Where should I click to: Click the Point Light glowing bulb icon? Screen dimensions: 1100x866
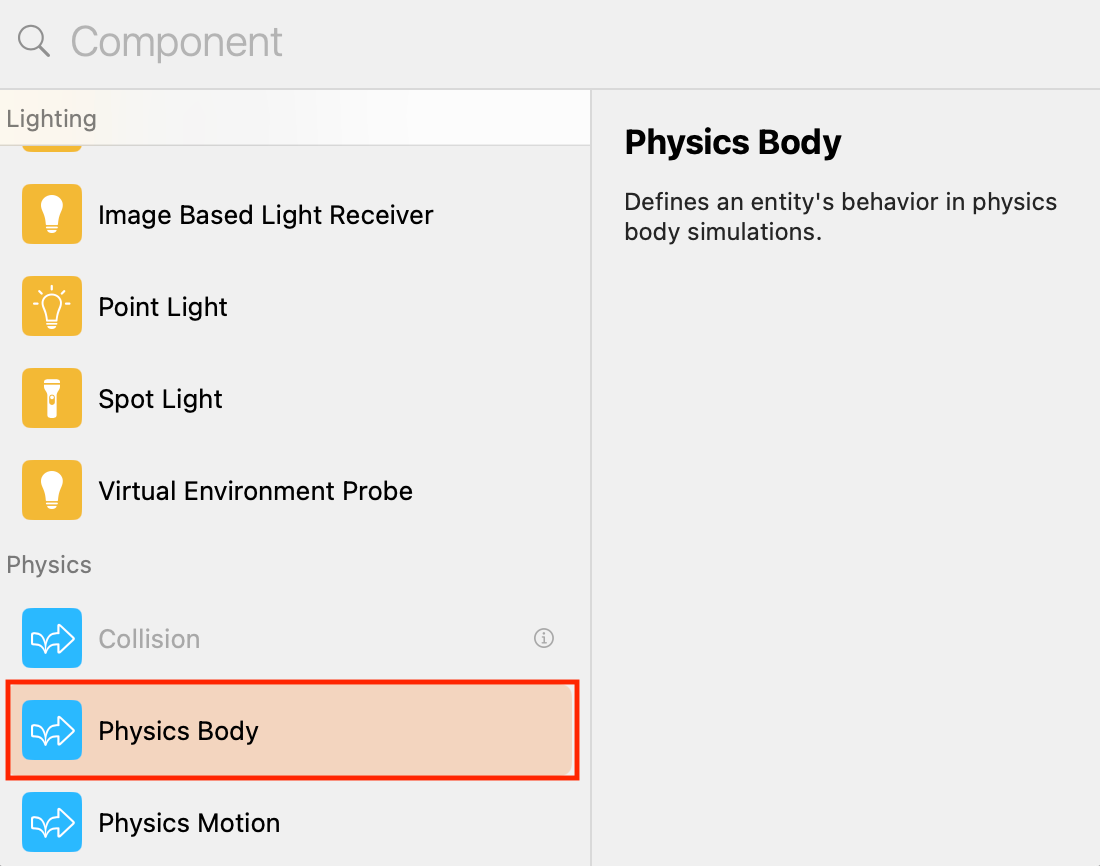coord(52,307)
